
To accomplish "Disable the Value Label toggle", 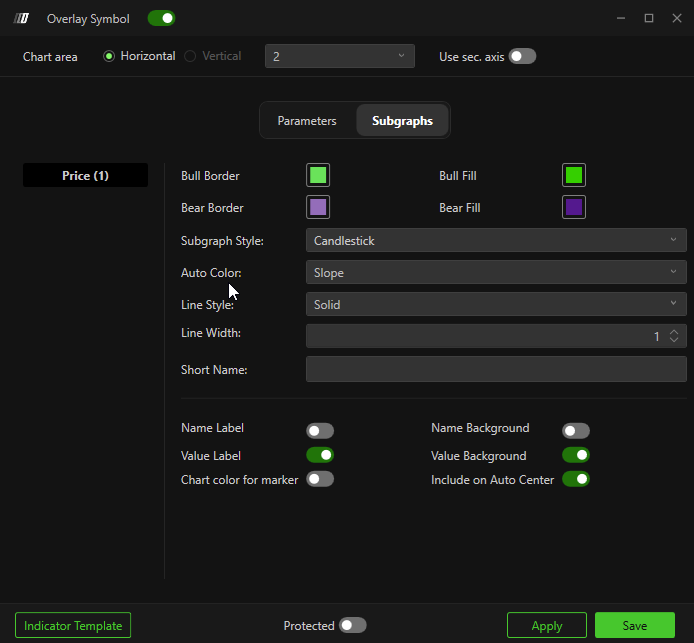I will (x=320, y=455).
